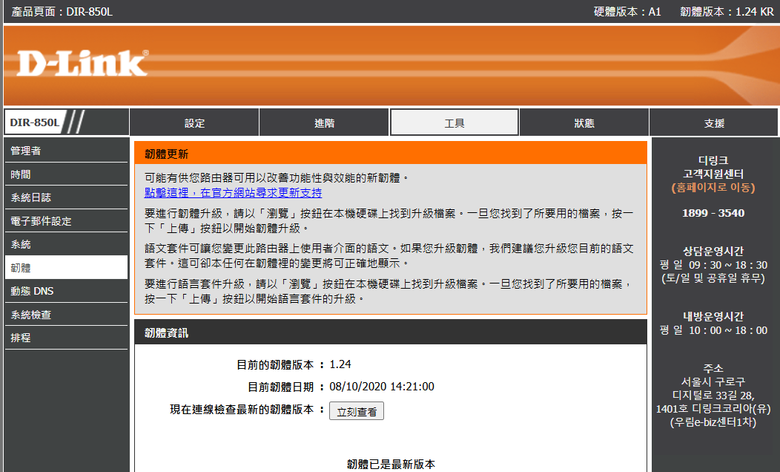Click the 韌體更新 section header
The image size is (780, 472).
pyautogui.click(x=390, y=153)
